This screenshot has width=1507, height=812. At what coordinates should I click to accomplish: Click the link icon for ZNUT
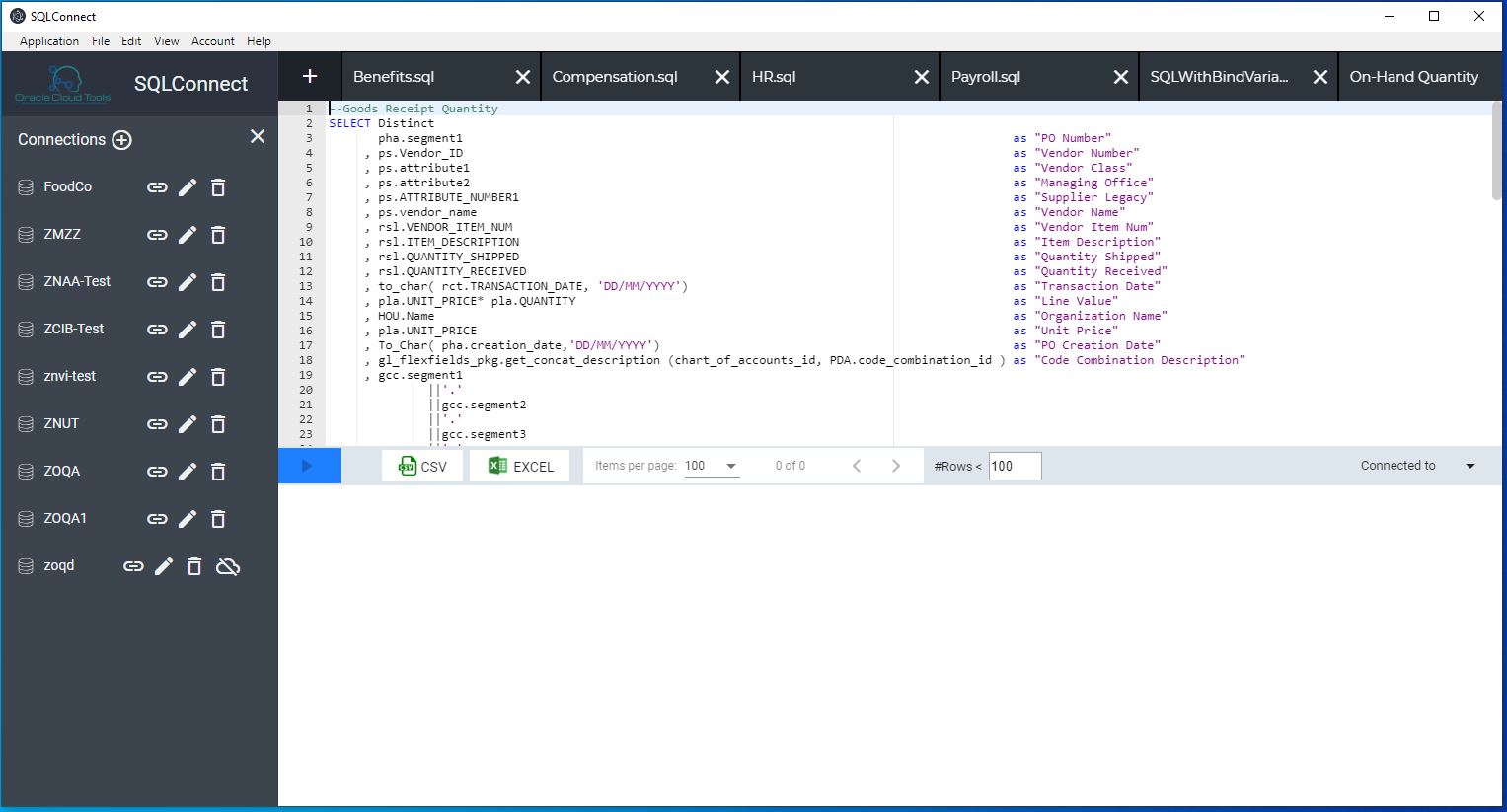tap(157, 424)
